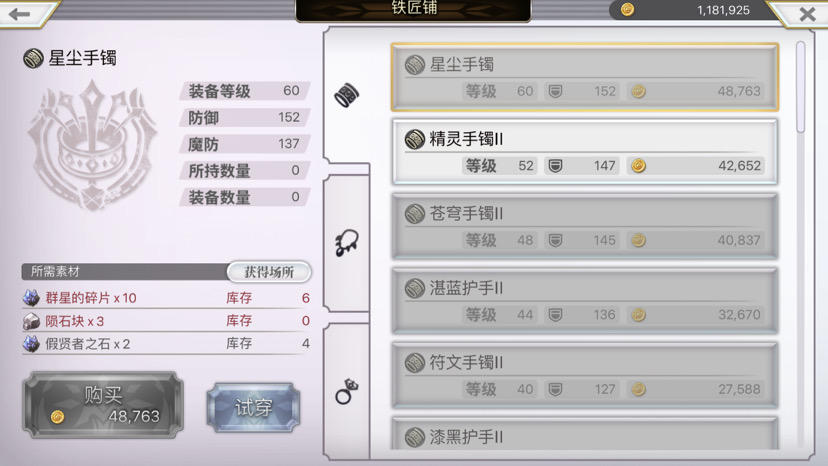Close the blacksmith shop window
828x466 pixels.
coord(807,14)
